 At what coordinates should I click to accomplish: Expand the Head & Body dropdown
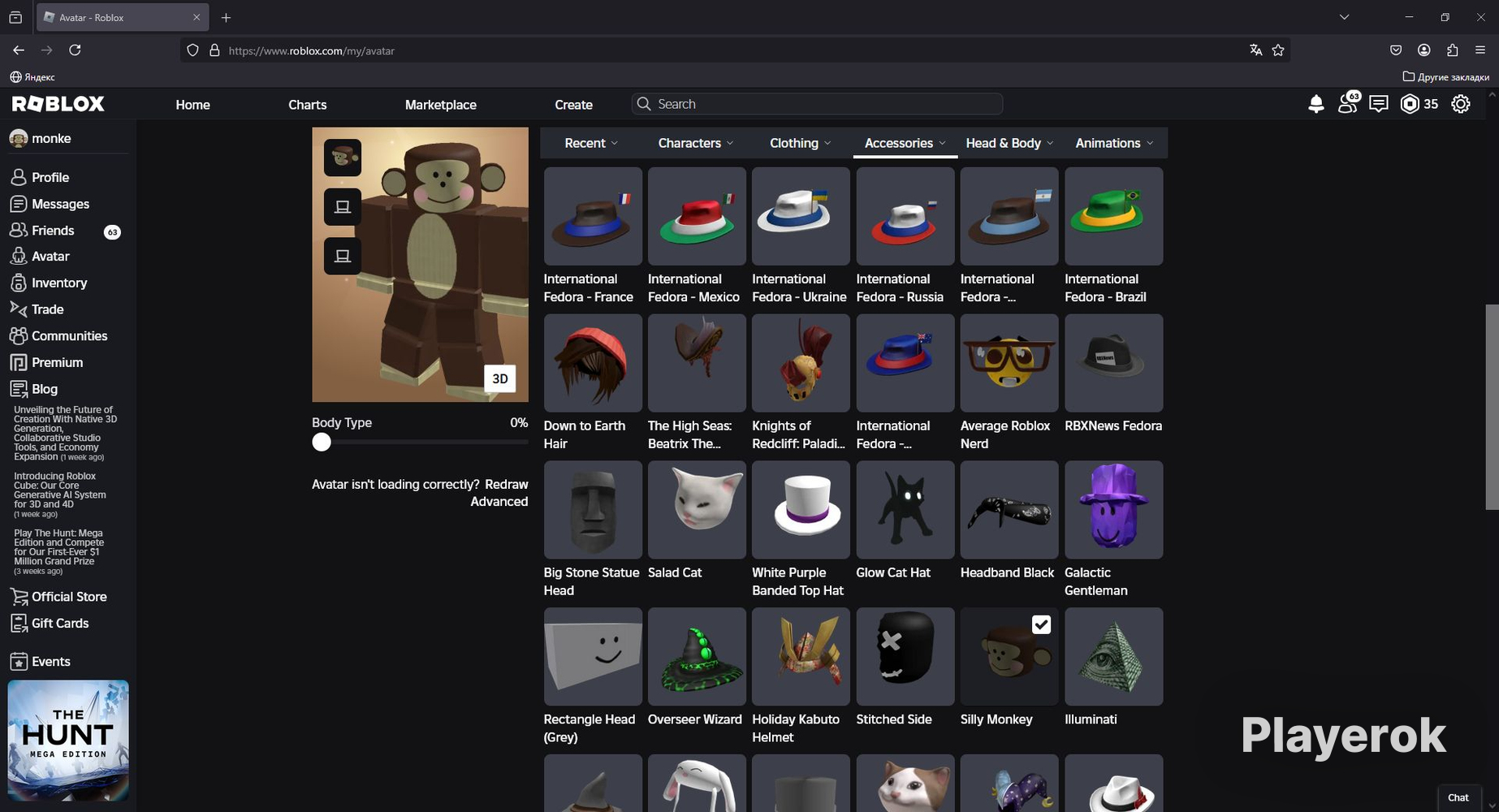coord(1009,143)
